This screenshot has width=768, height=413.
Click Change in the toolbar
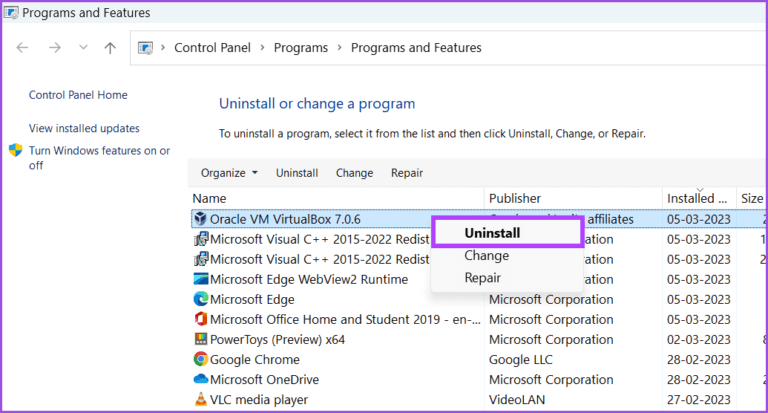(354, 173)
